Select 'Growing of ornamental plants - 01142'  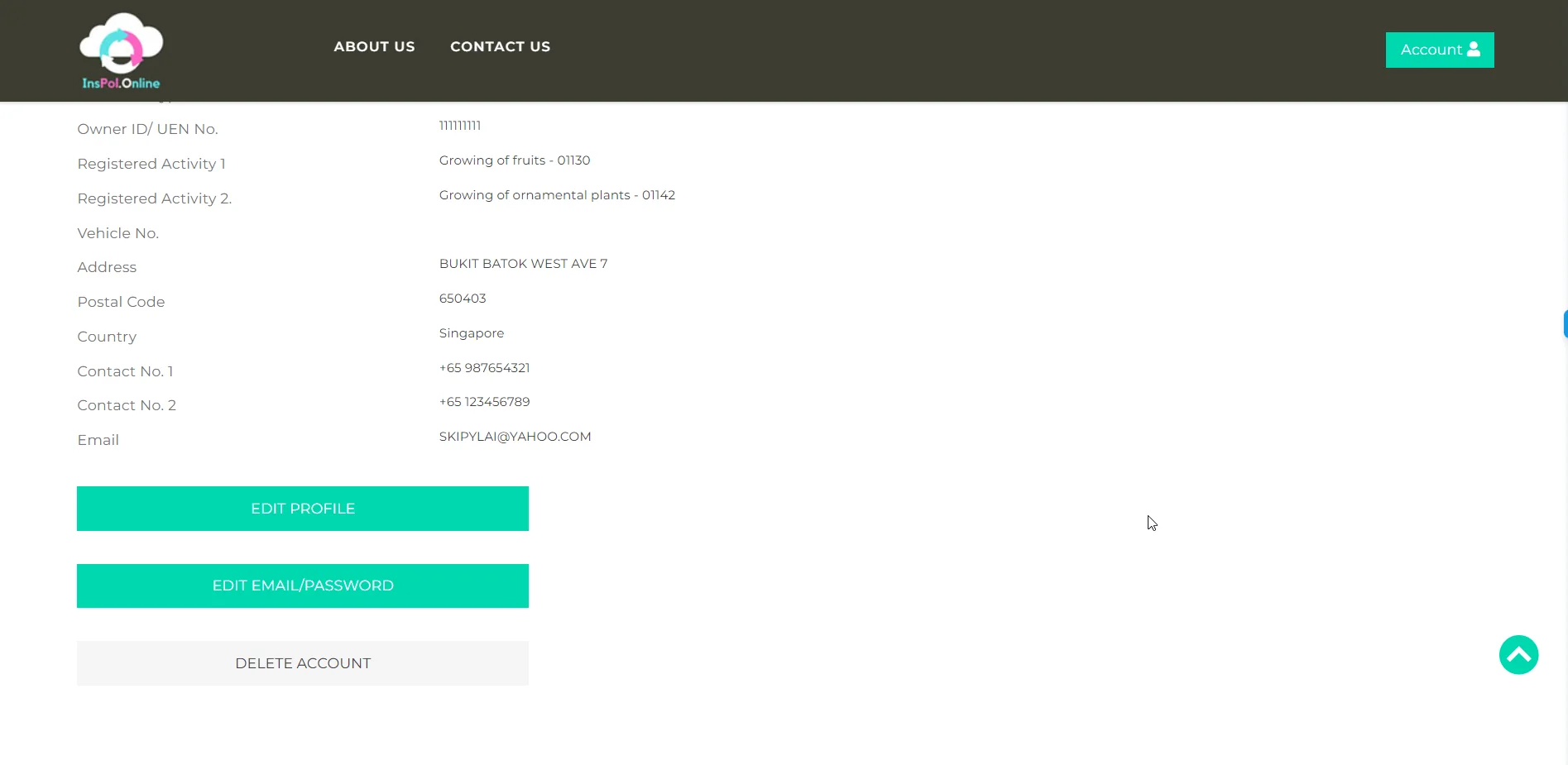tap(557, 195)
